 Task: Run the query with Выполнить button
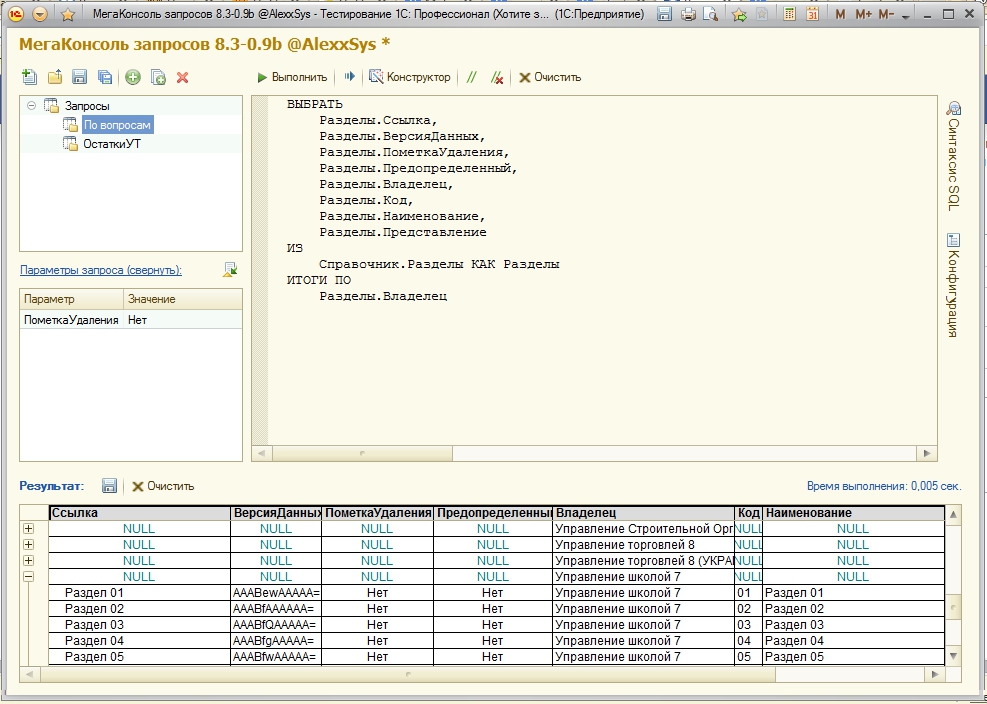point(292,77)
